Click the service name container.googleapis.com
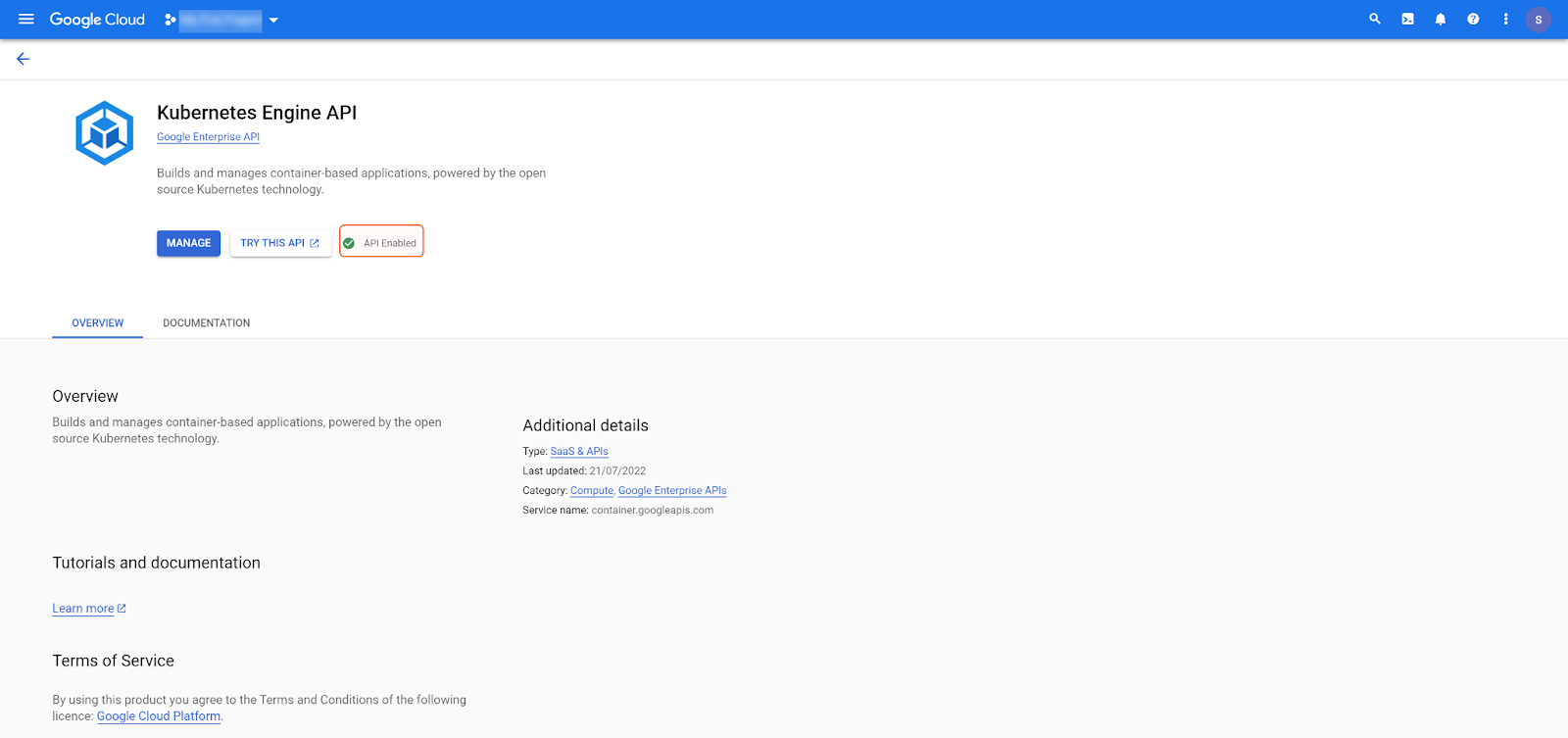The width and height of the screenshot is (1568, 738). coord(653,511)
